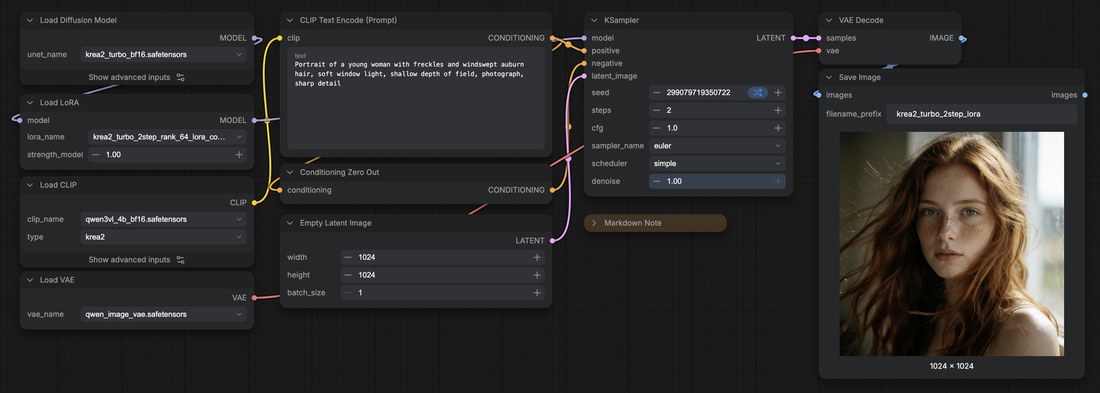Collapse the CLIP Text Encode (Prompt) node

(290, 20)
